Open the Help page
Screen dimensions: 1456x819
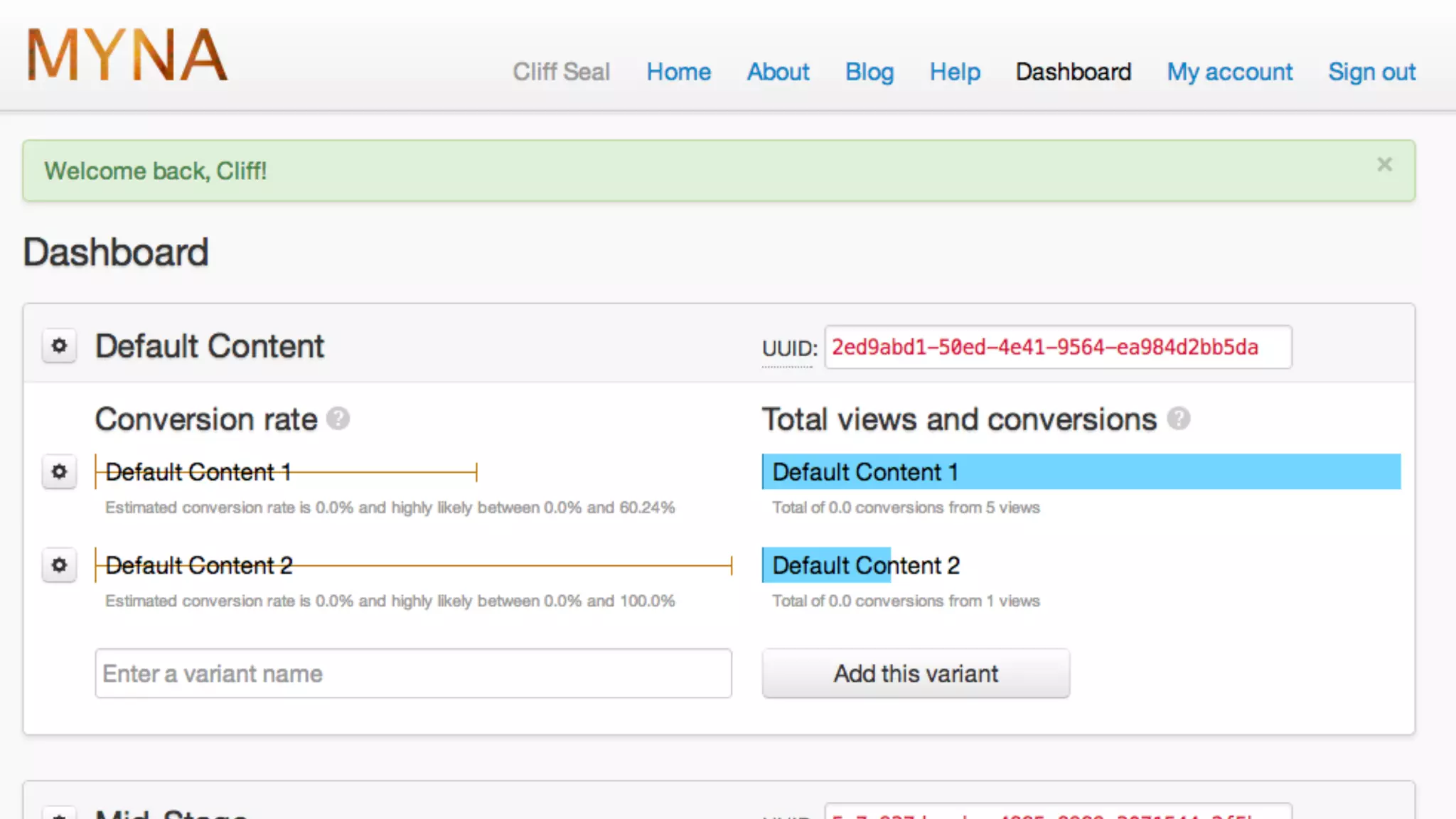[x=955, y=72]
